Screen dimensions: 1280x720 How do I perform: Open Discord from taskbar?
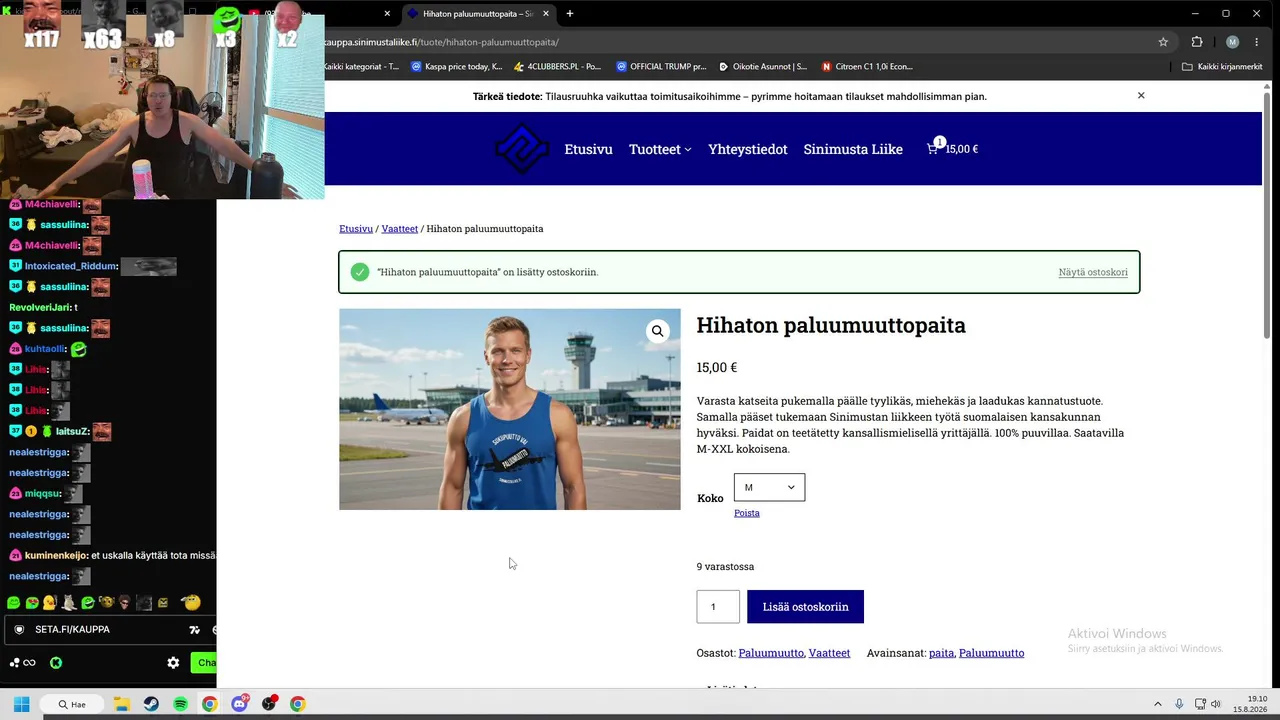click(x=239, y=704)
